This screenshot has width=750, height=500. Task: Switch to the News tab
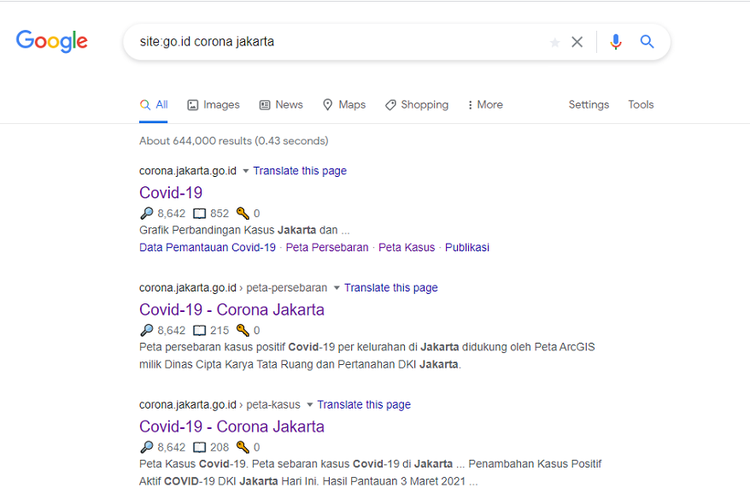coord(281,105)
